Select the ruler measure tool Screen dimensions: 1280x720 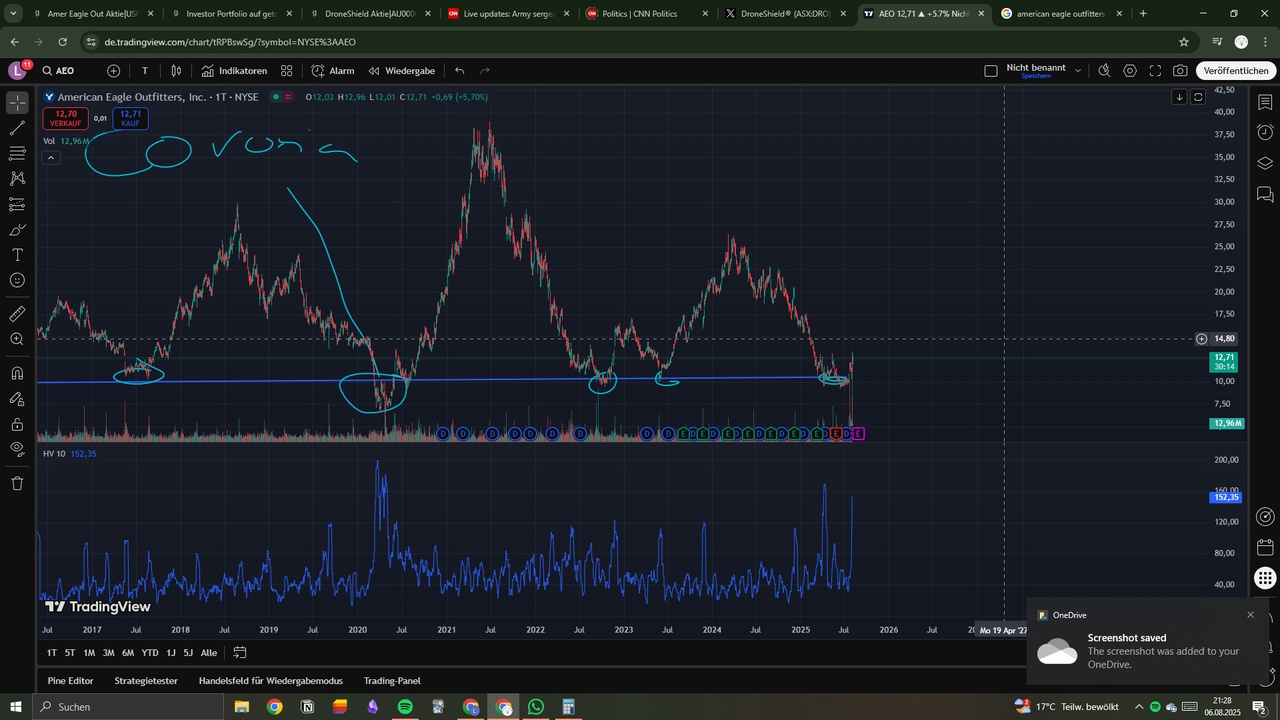[x=17, y=314]
